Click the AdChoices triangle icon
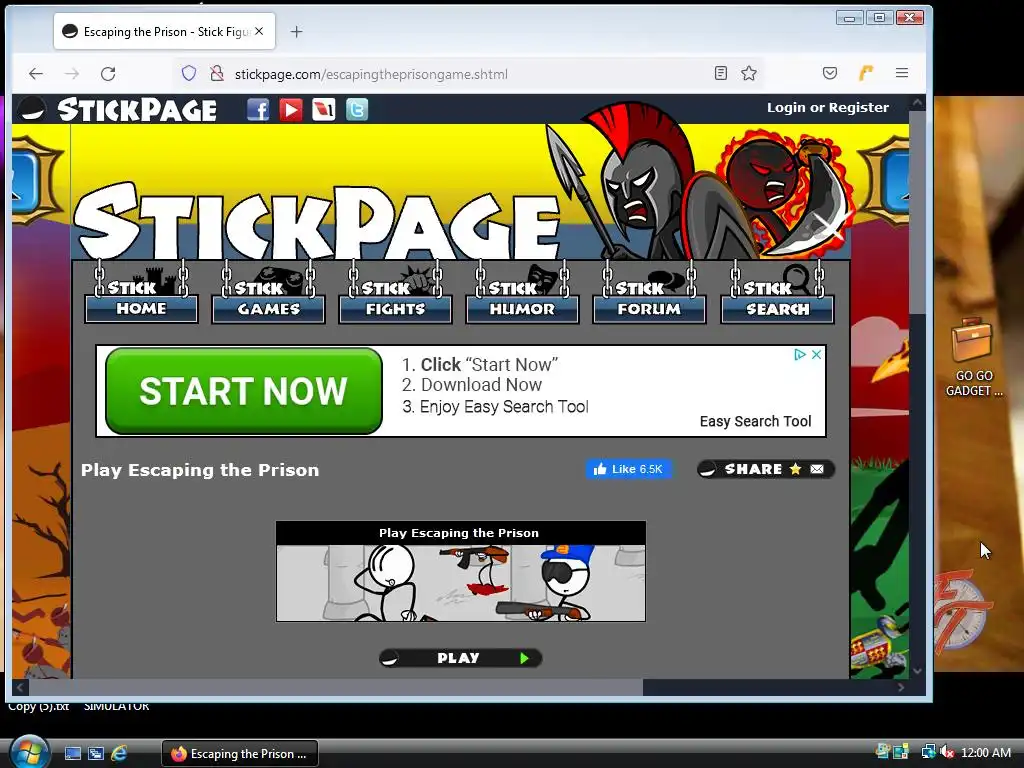The width and height of the screenshot is (1024, 768). point(799,355)
